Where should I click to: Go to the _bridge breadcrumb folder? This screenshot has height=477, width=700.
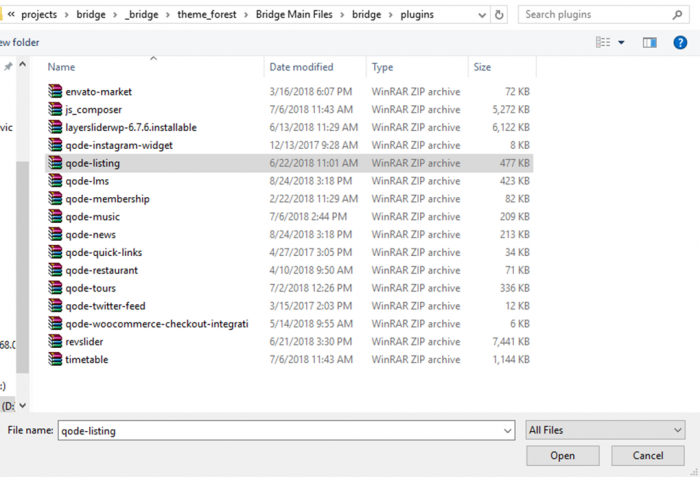[142, 15]
